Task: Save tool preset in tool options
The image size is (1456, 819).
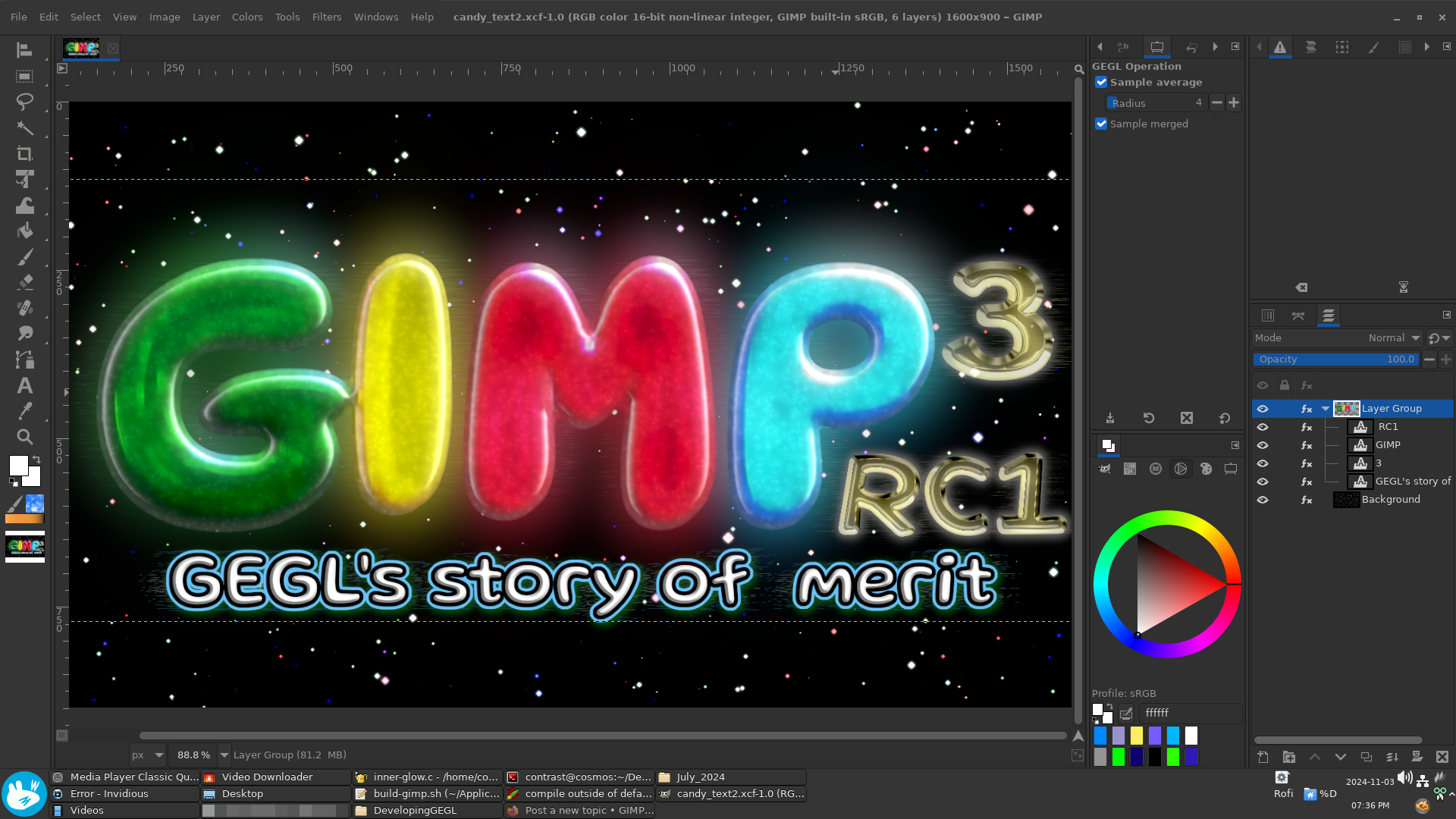Action: coord(1110,418)
